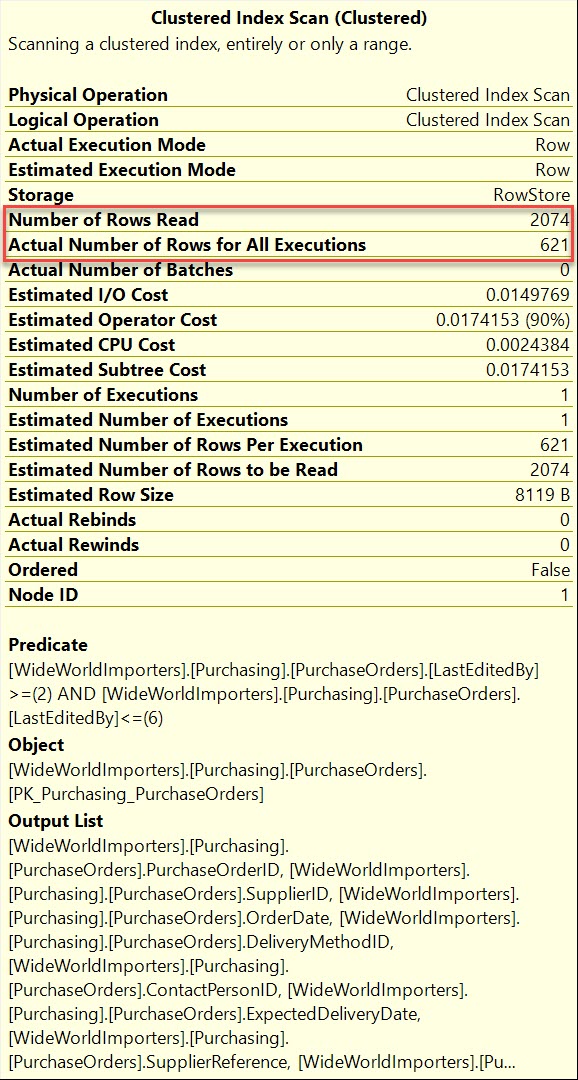Select the object name '[PK_Purchasing_PurchaseOrders]'
This screenshot has height=1080, width=578.
(x=136, y=794)
